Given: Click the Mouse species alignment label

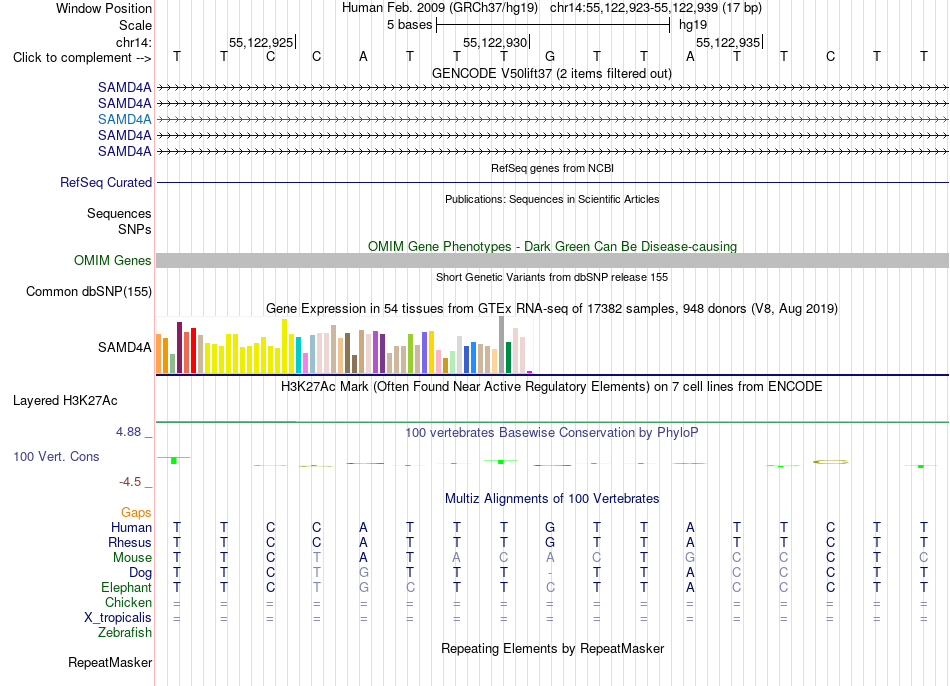Looking at the screenshot, I should coord(132,558).
